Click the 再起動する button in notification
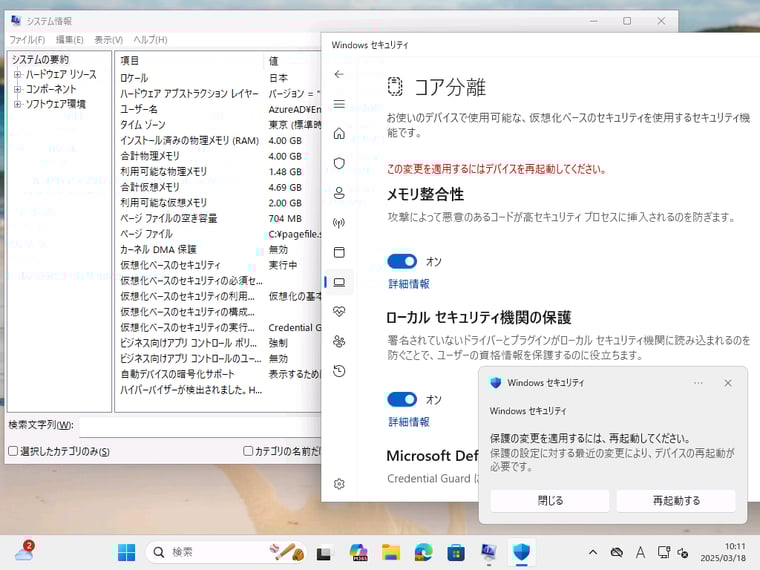Viewport: 760px width, 570px height. (x=676, y=500)
